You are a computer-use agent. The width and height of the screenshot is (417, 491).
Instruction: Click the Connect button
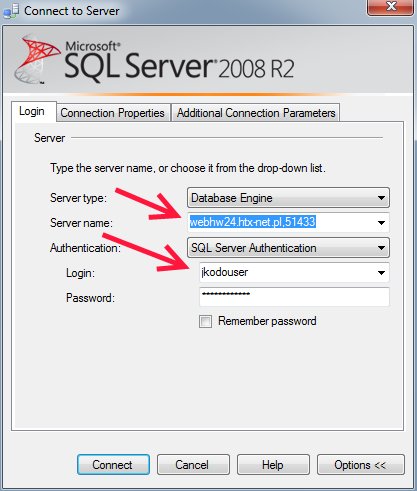[113, 465]
